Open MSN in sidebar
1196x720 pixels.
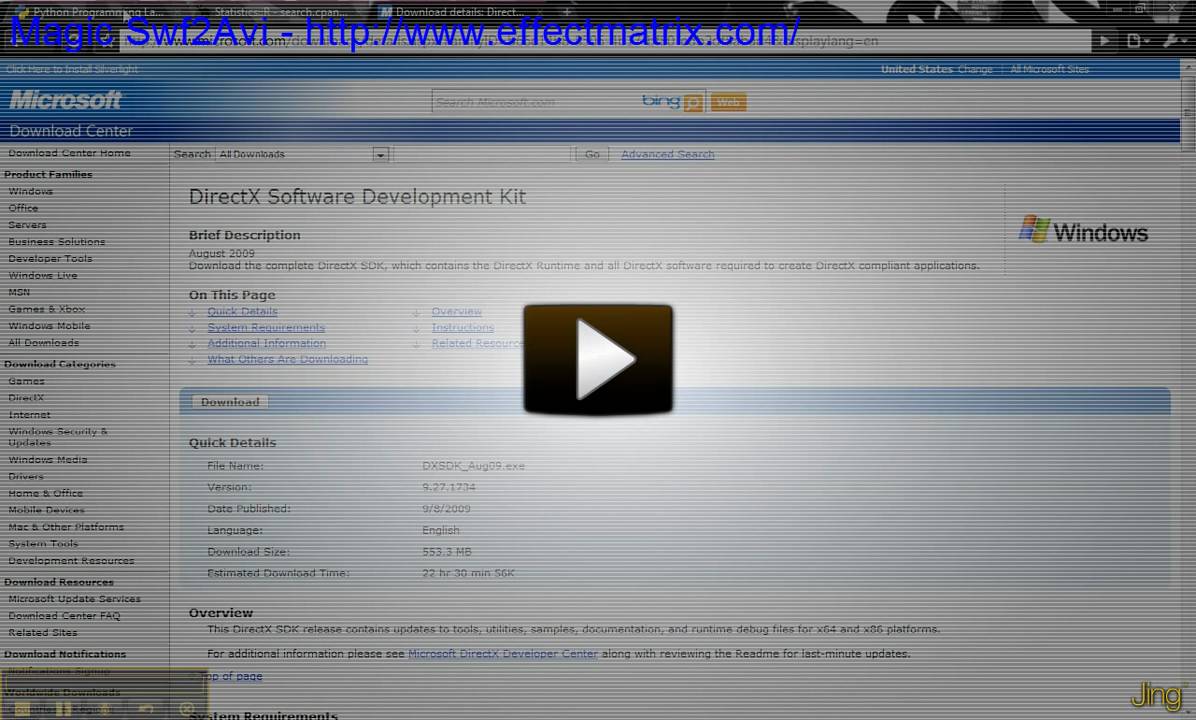(19, 292)
